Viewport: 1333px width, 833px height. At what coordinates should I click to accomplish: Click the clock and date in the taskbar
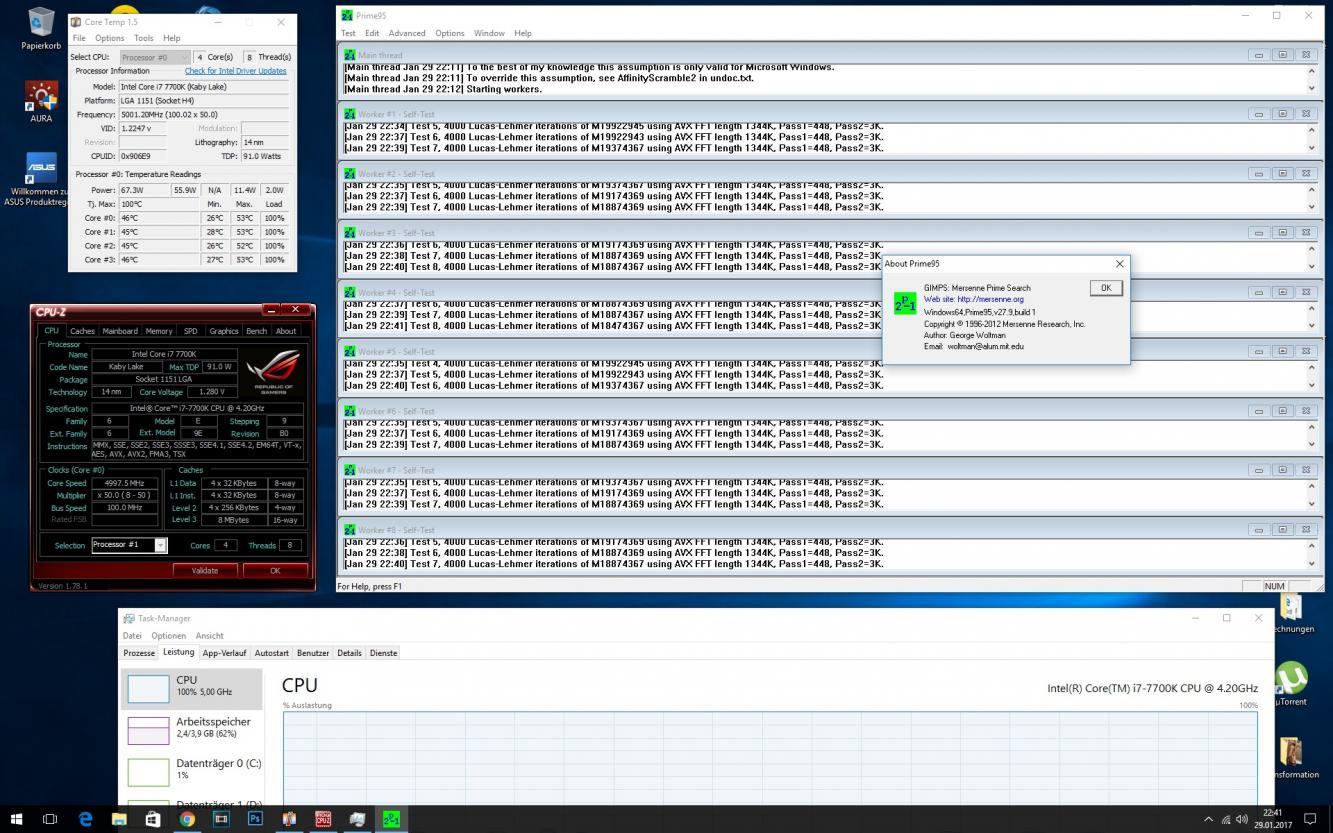click(x=1273, y=819)
